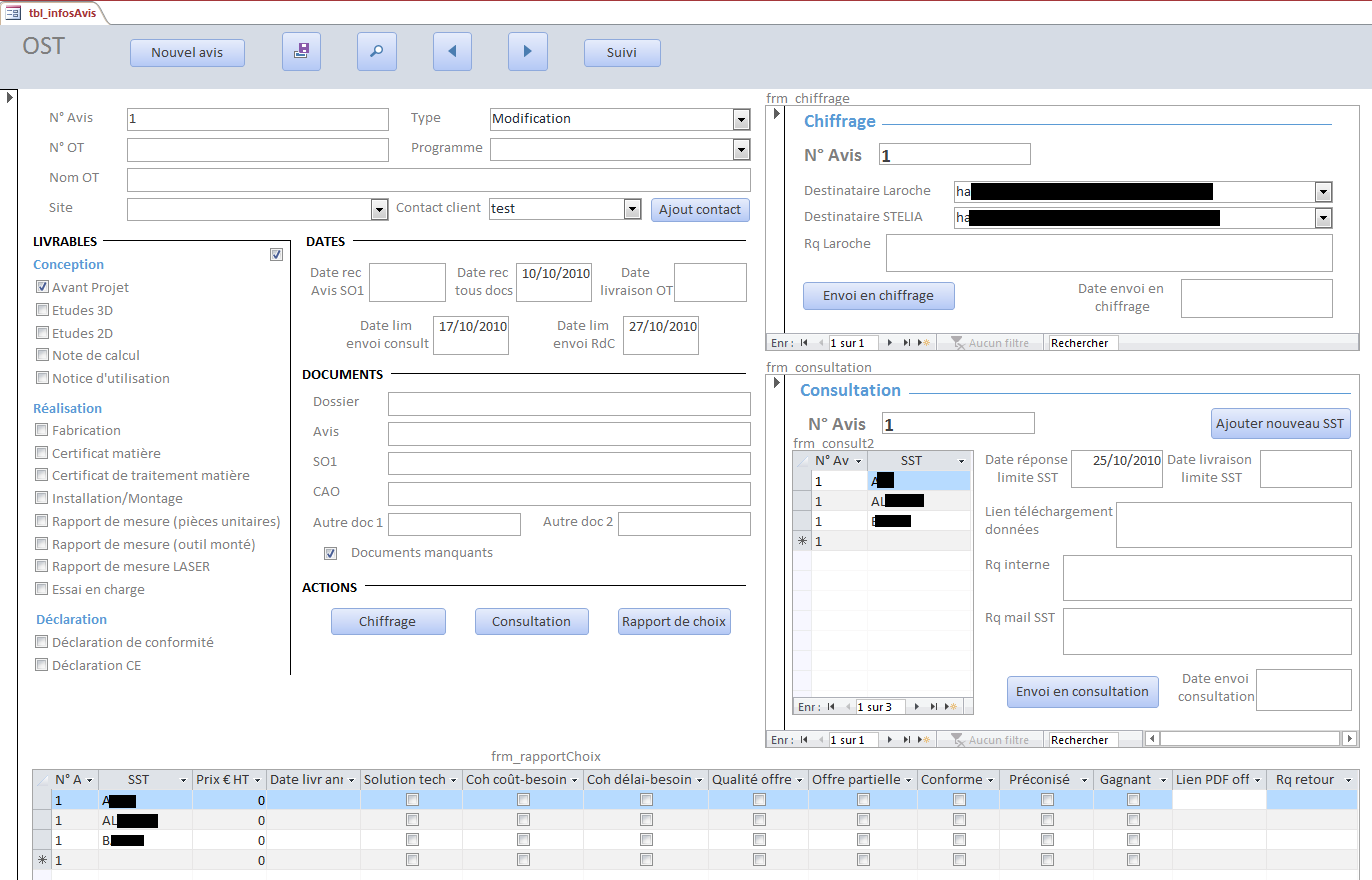Click the Qualité offre column header
1372x880 pixels.
pyautogui.click(x=758, y=780)
